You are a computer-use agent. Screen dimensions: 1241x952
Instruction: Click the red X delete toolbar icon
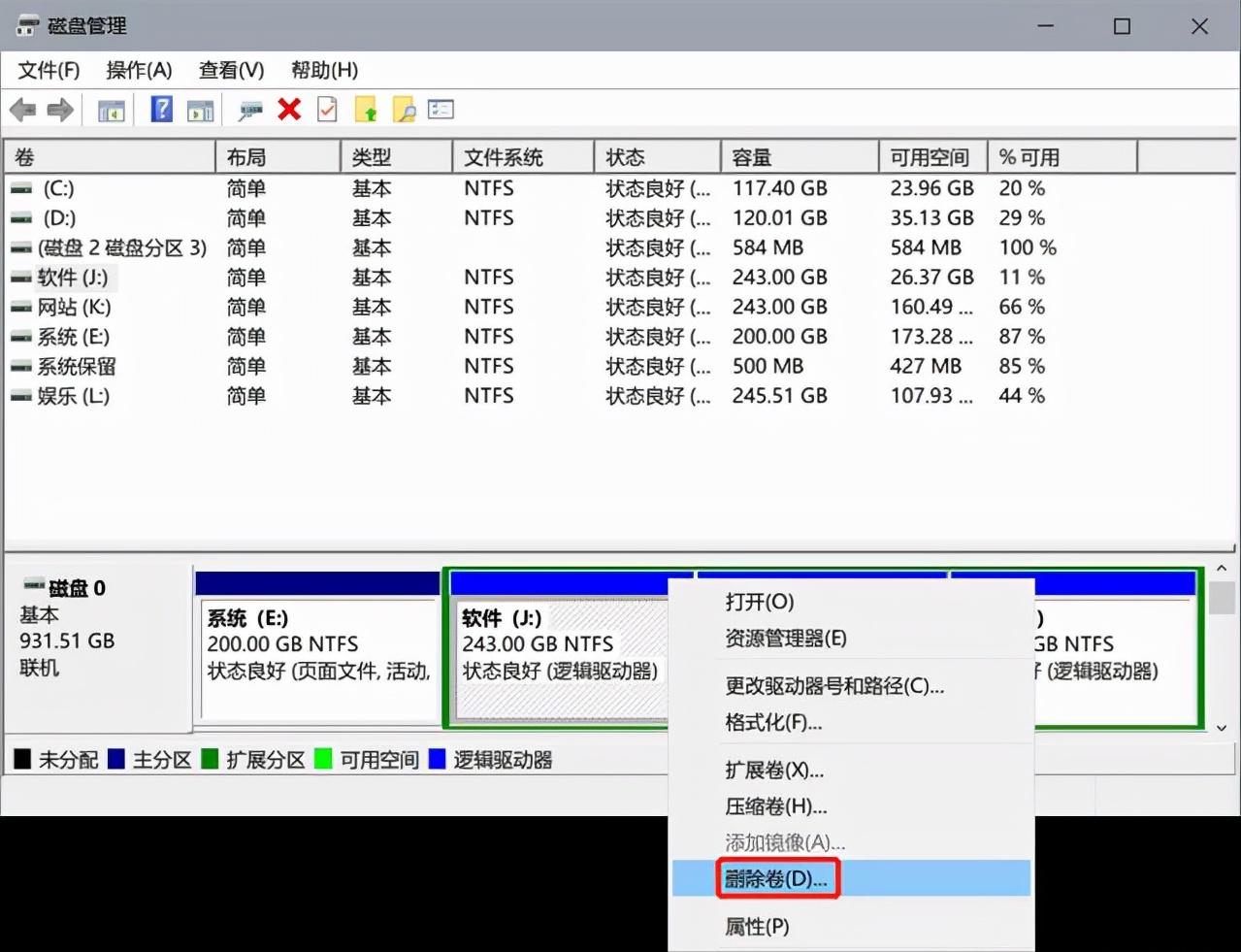288,109
